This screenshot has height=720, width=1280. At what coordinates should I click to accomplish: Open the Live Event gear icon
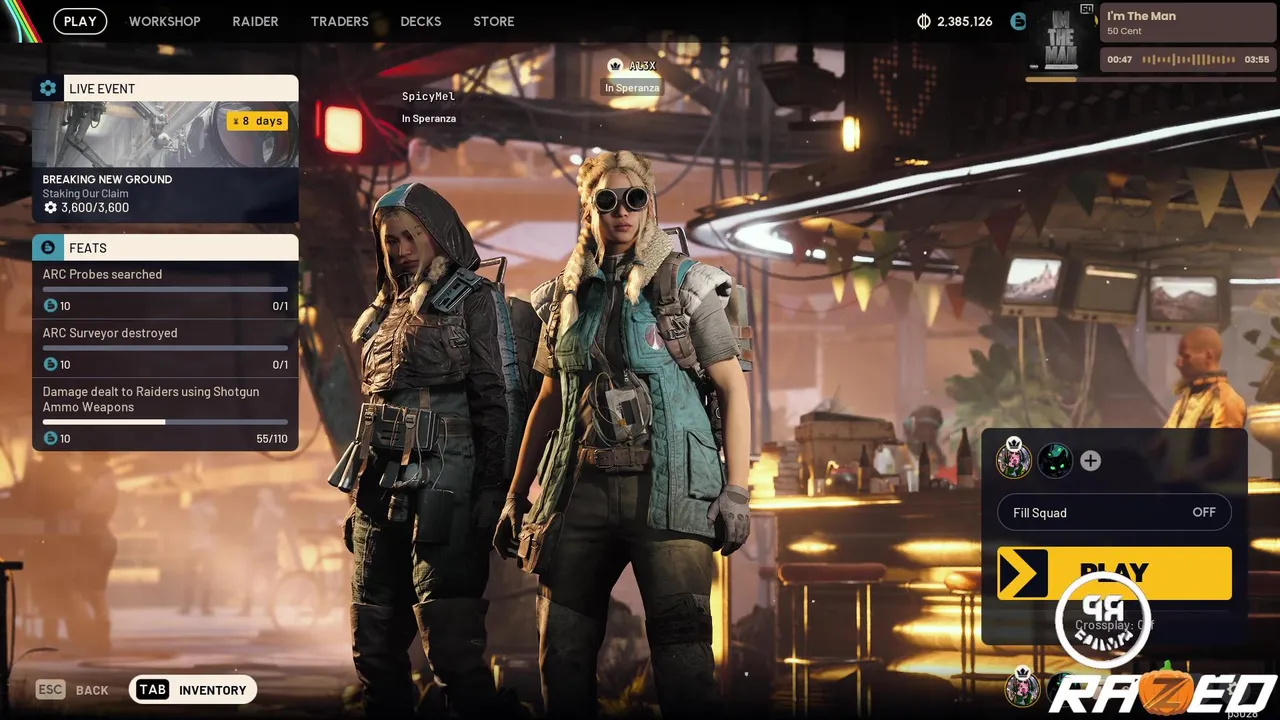click(x=48, y=88)
